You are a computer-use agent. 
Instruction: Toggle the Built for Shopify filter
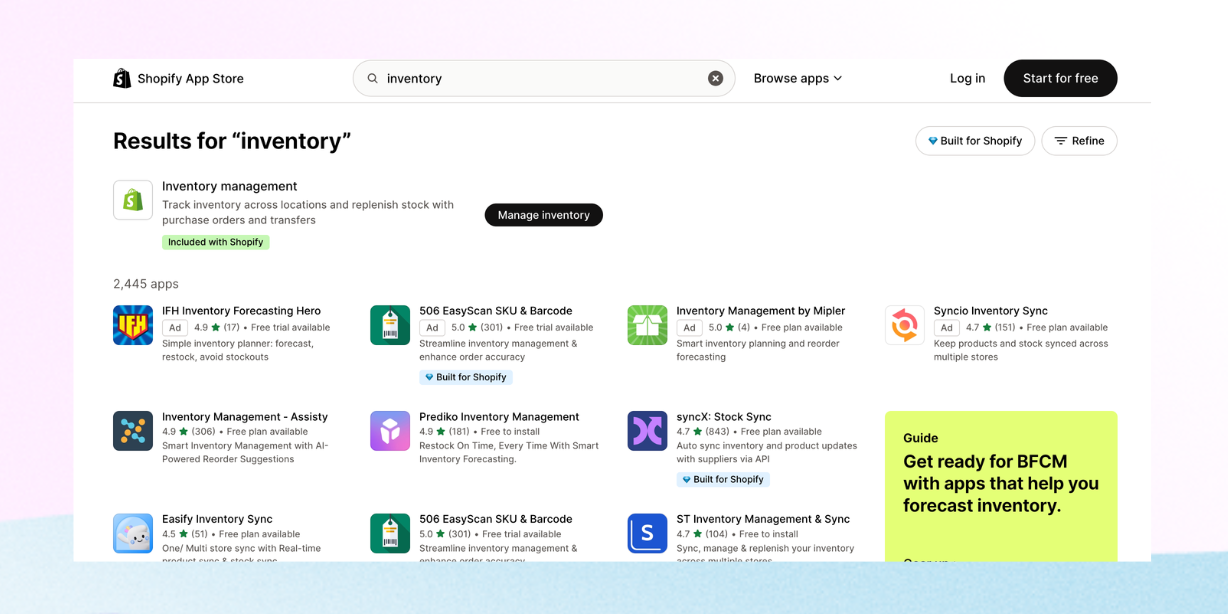(x=975, y=141)
